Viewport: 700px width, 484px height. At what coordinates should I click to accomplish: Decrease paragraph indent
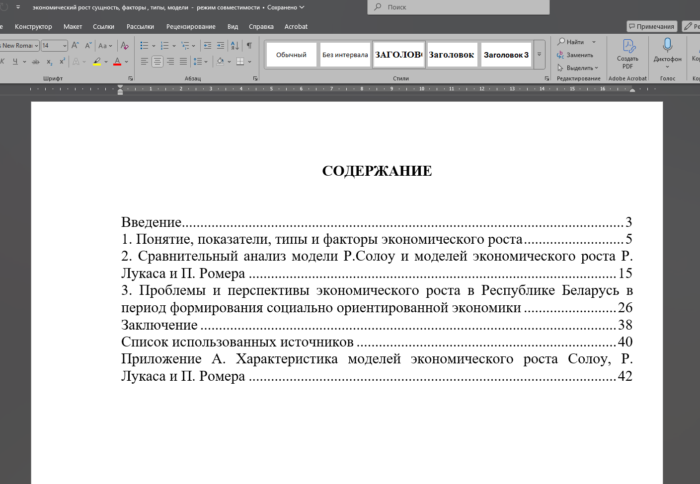[207, 46]
